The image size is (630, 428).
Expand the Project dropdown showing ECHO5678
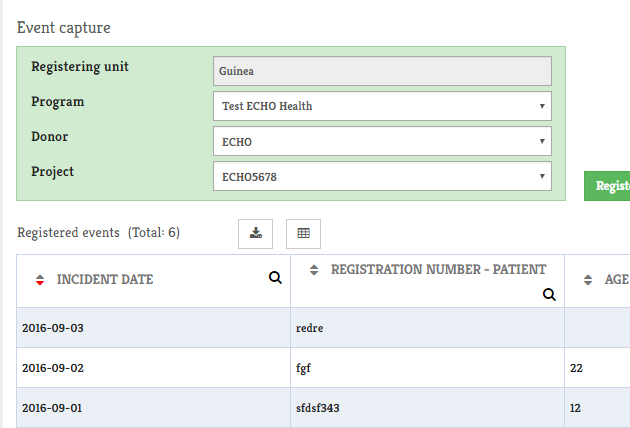click(382, 176)
